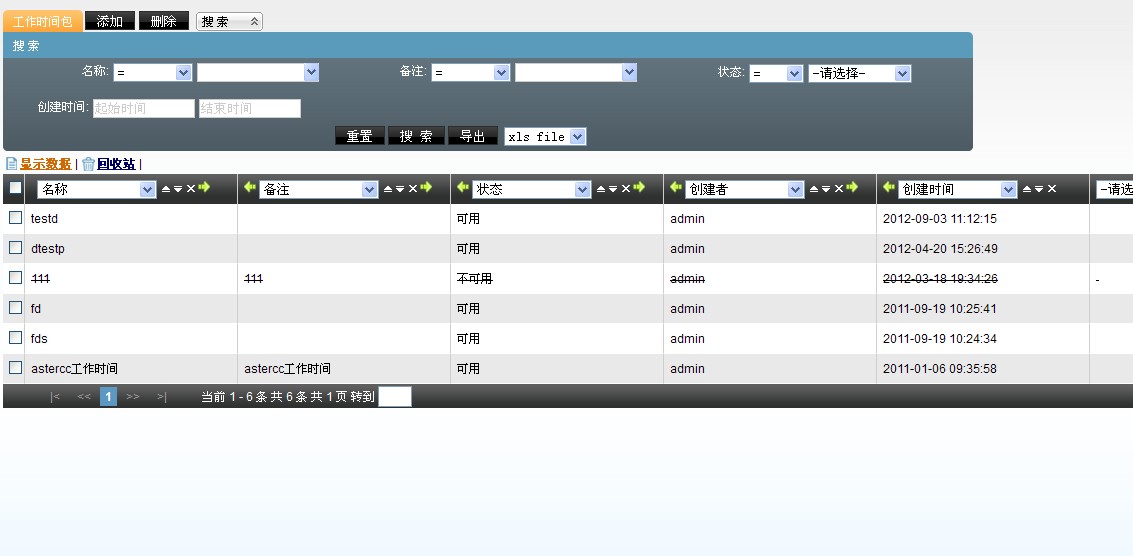Click X remove icon in 创建时间 column header
The image size is (1133, 556).
[x=1052, y=189]
